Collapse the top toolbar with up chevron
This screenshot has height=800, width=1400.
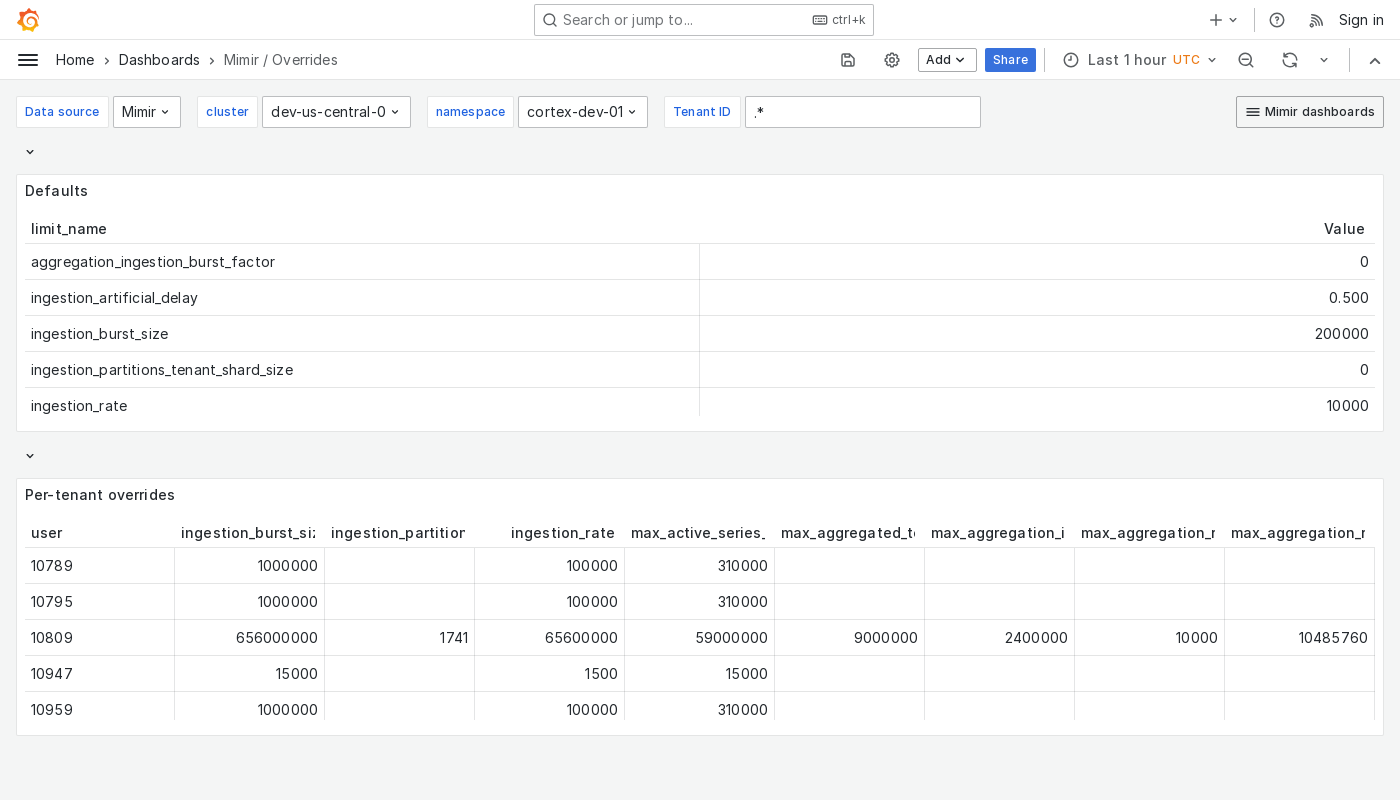[1375, 60]
